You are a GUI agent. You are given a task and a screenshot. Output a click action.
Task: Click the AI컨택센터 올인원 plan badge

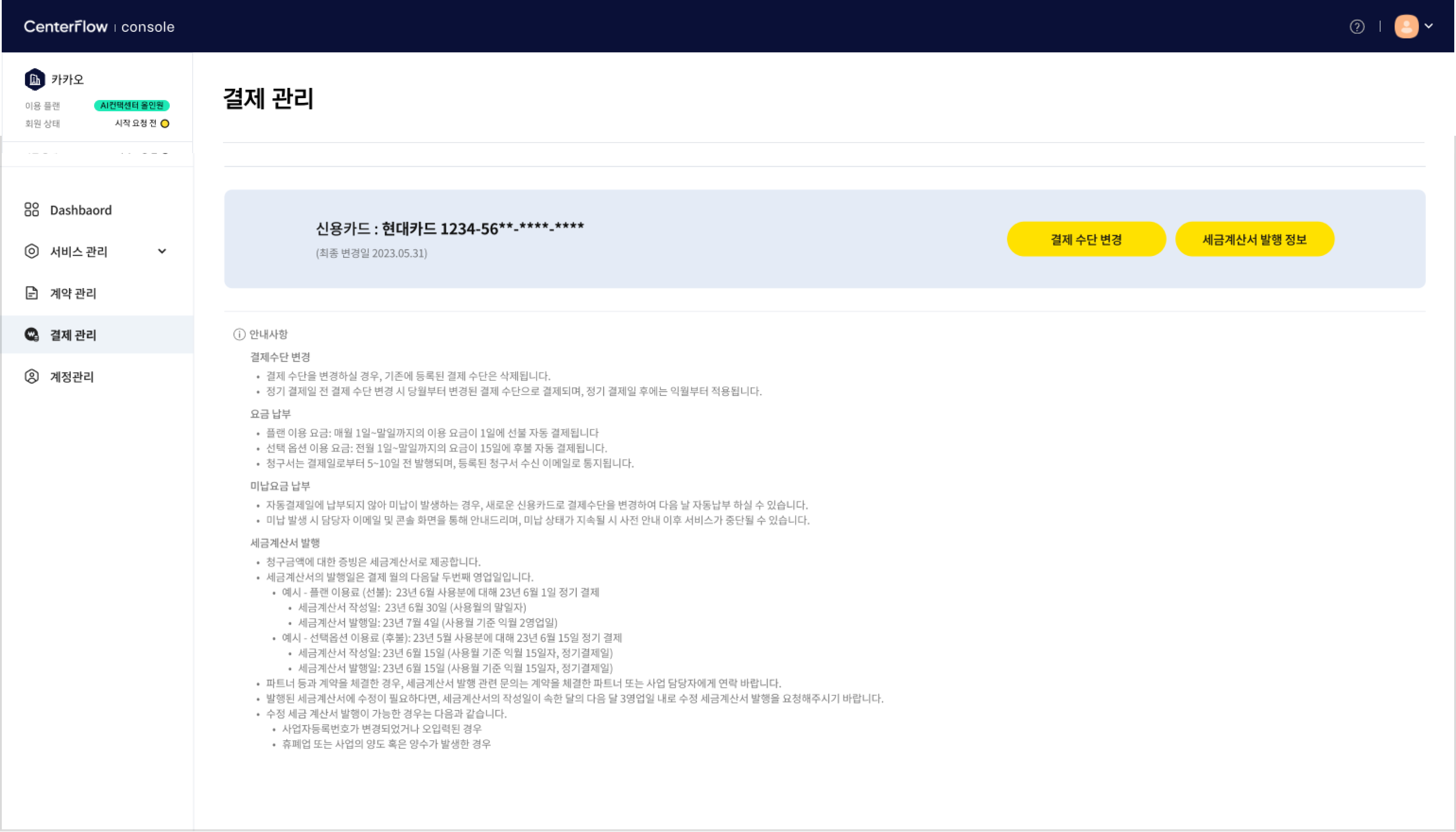pyautogui.click(x=131, y=106)
